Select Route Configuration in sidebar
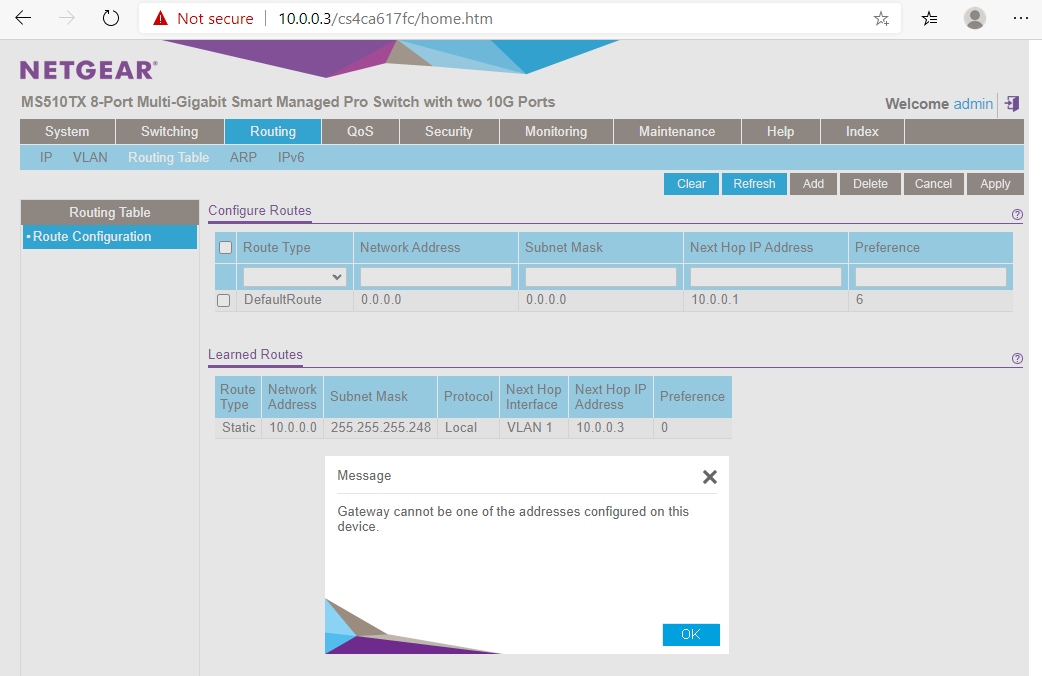Image resolution: width=1042 pixels, height=676 pixels. tap(110, 237)
